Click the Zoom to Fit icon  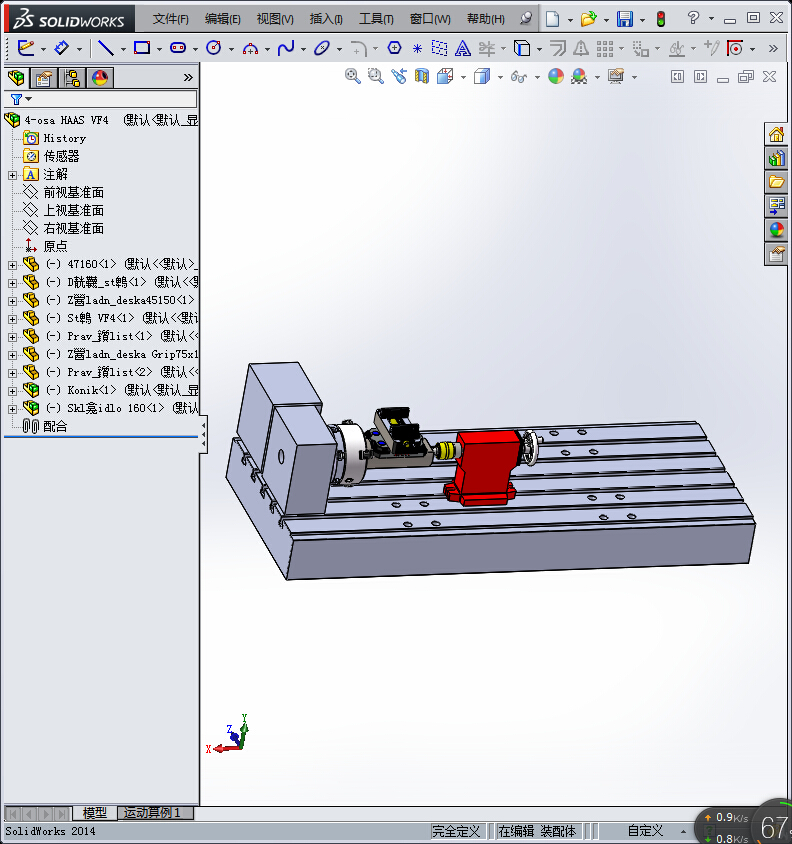pos(353,76)
